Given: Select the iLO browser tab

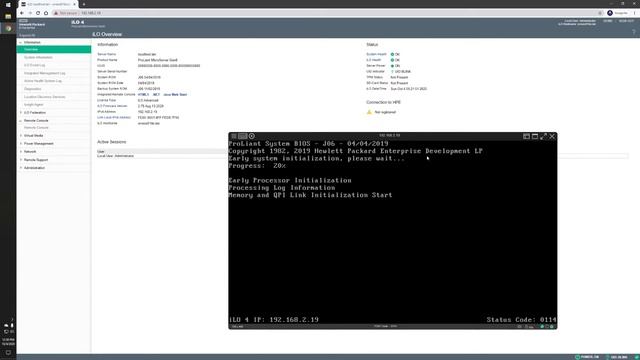Looking at the screenshot, I should (x=48, y=4).
